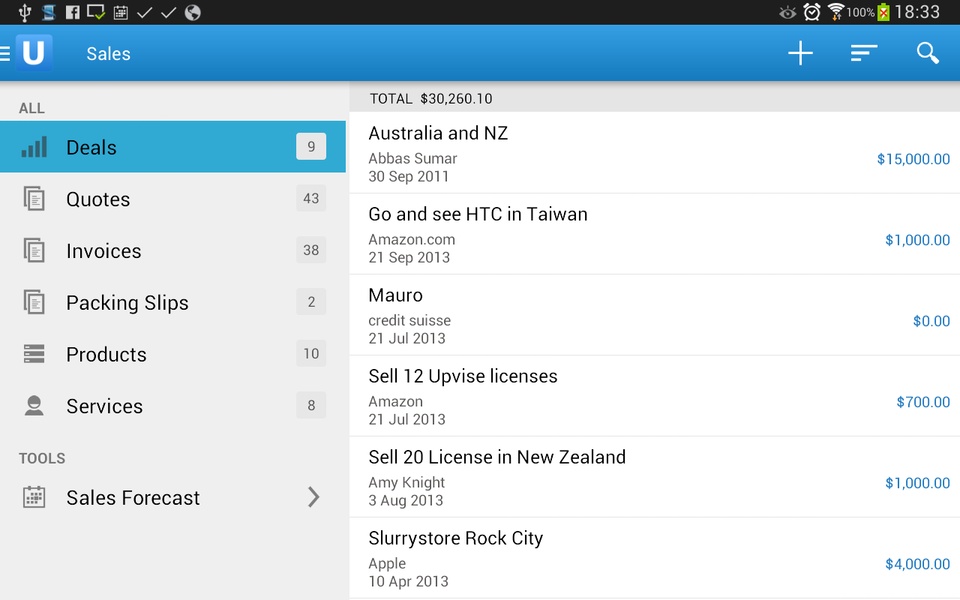Open Slurrystore Rock City deal
This screenshot has height=600, width=960.
point(654,558)
